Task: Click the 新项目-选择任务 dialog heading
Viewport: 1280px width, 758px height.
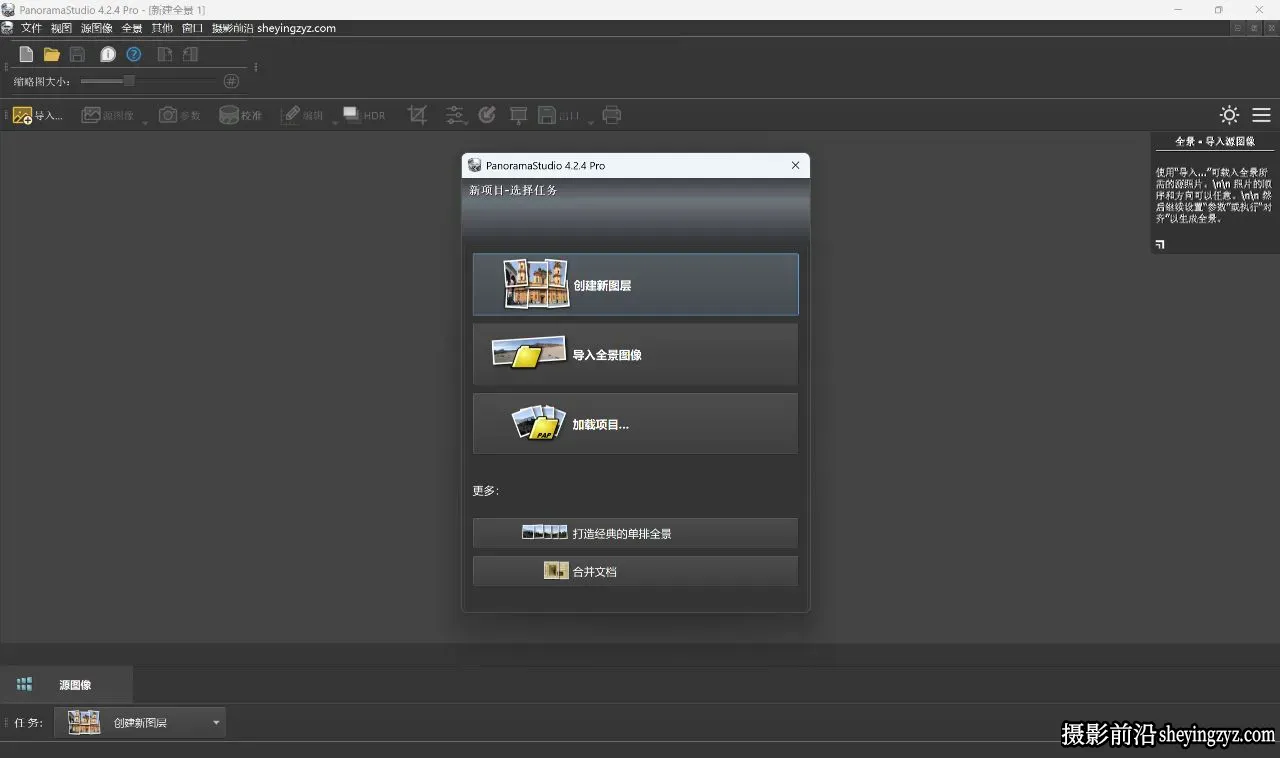Action: [x=513, y=190]
